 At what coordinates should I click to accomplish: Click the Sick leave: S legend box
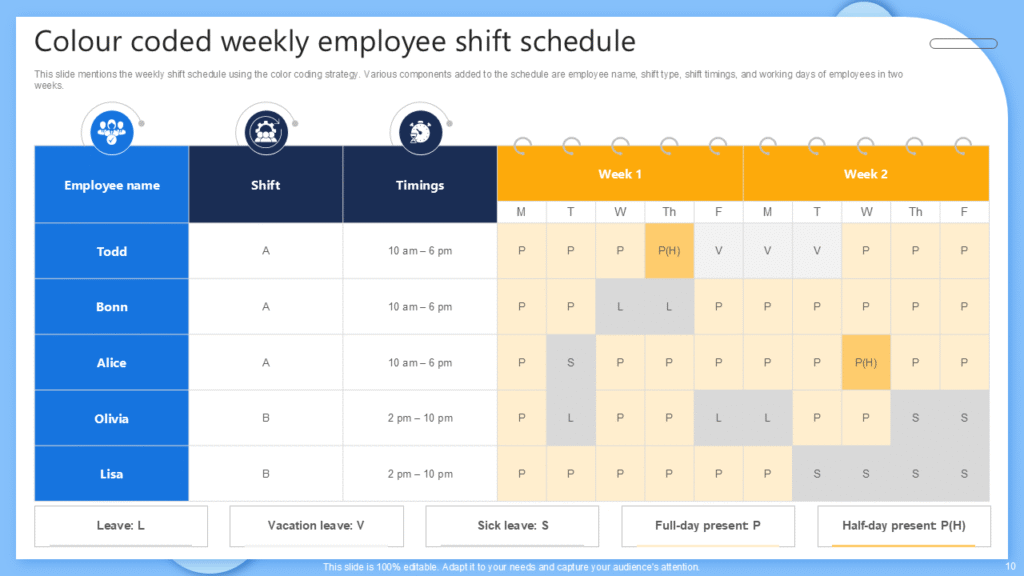512,525
